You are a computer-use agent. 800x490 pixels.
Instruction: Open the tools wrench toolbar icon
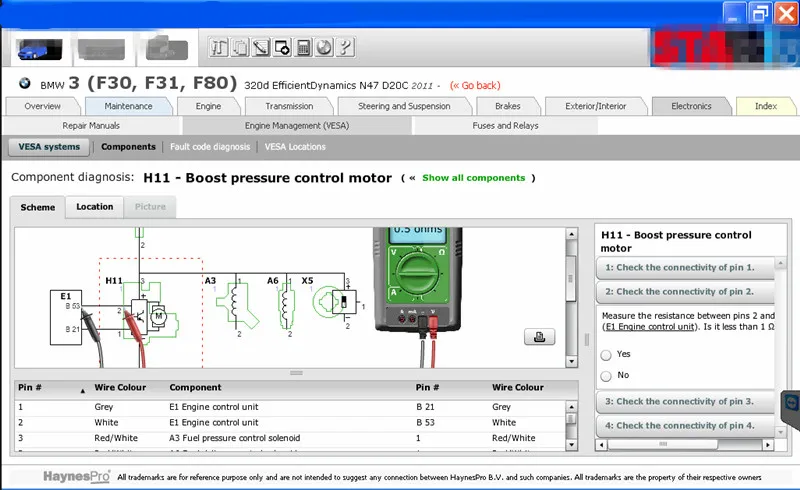coord(218,47)
